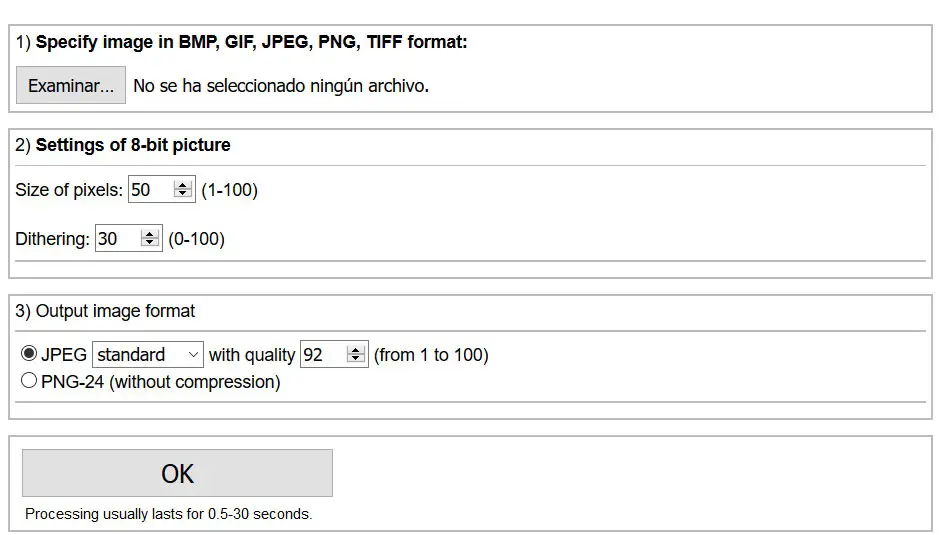Viewport: 941px width, 535px height.
Task: Decrease JPEG quality with down arrow
Action: pos(355,359)
